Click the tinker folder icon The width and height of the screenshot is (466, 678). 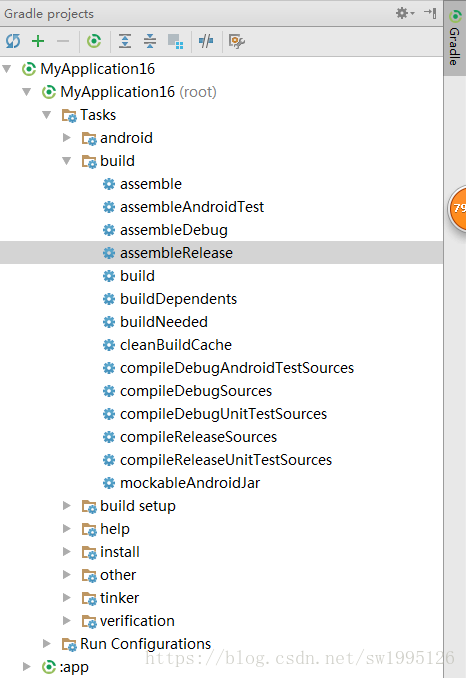[89, 598]
